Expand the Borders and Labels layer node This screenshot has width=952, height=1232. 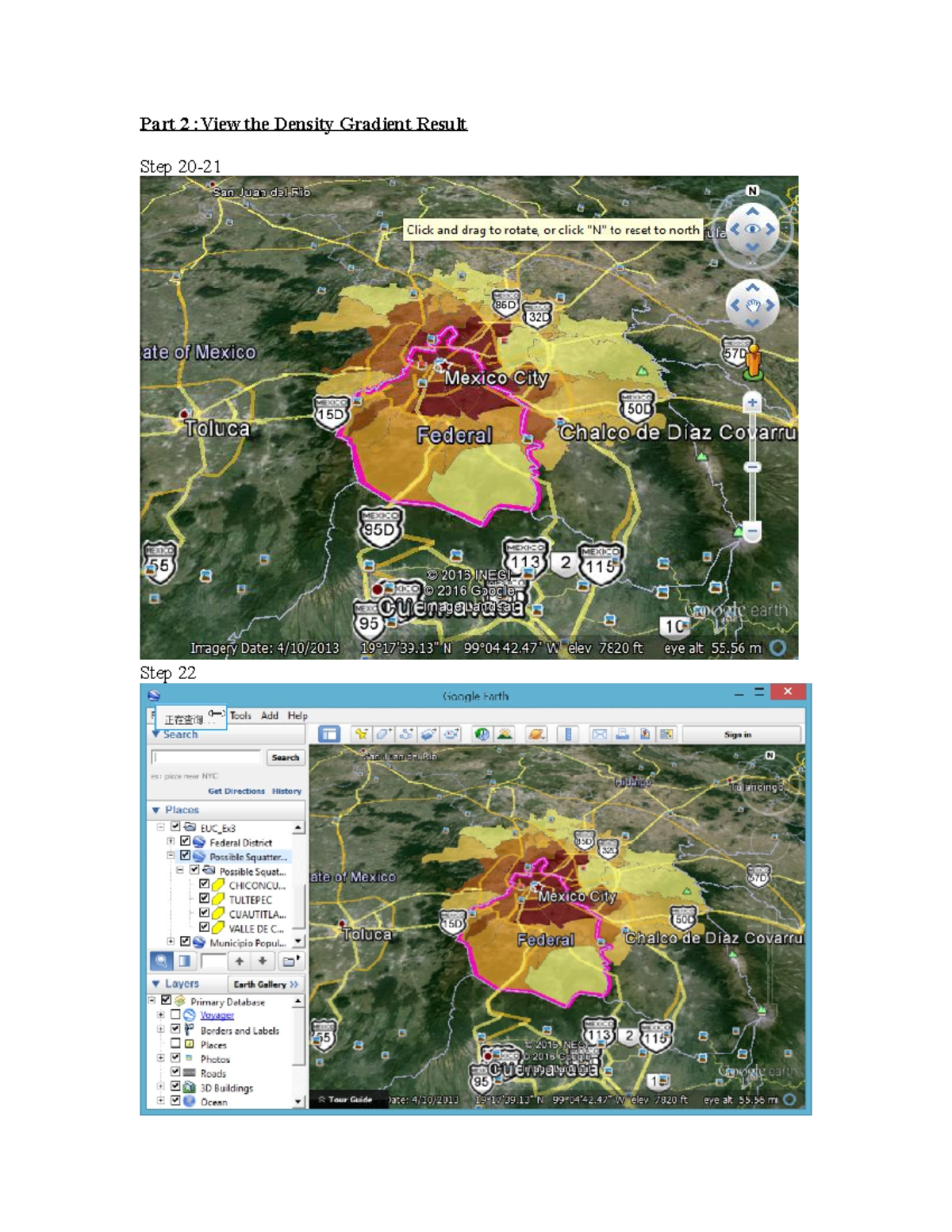(x=161, y=1029)
